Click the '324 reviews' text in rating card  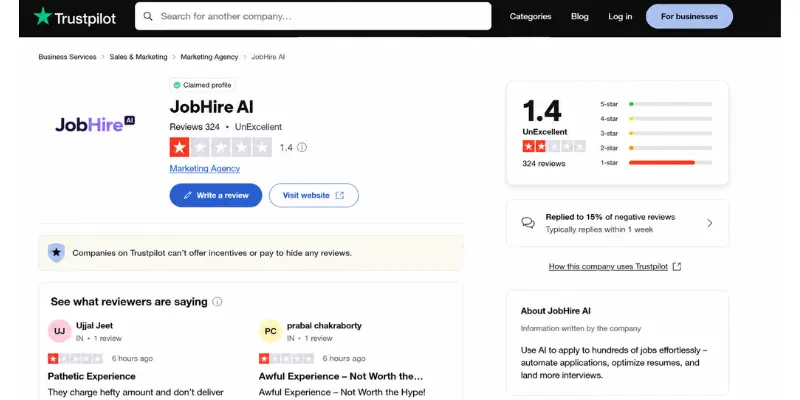pos(543,164)
